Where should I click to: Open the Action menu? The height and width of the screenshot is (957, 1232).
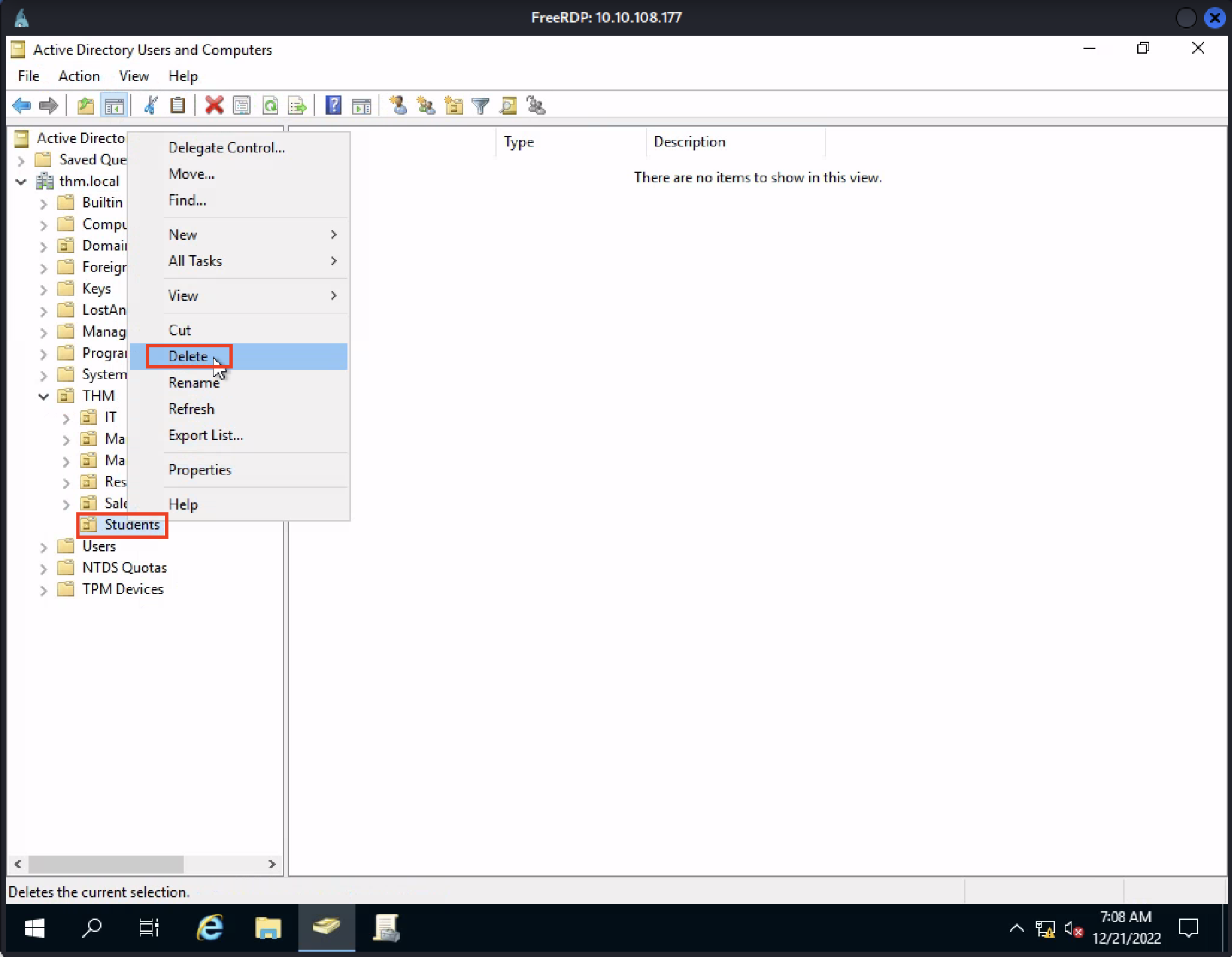click(x=79, y=76)
